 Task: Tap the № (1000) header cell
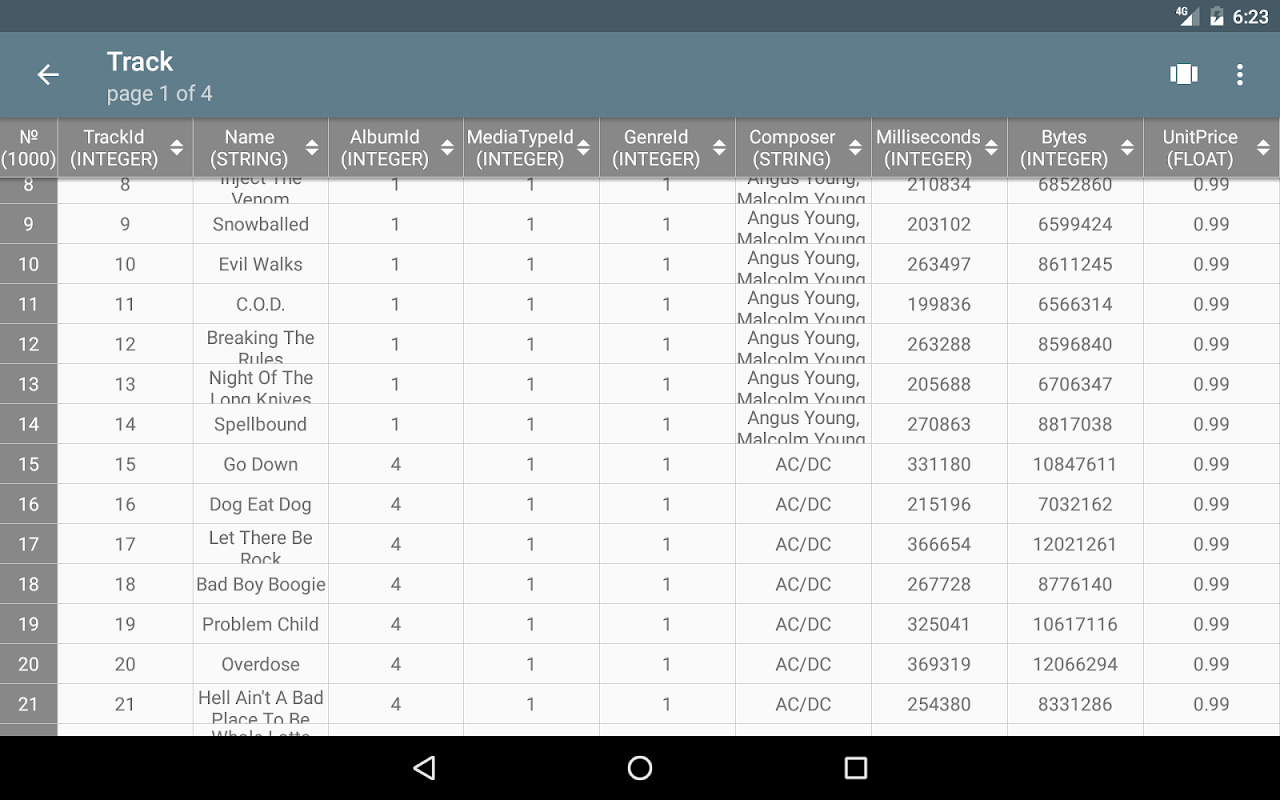click(29, 148)
